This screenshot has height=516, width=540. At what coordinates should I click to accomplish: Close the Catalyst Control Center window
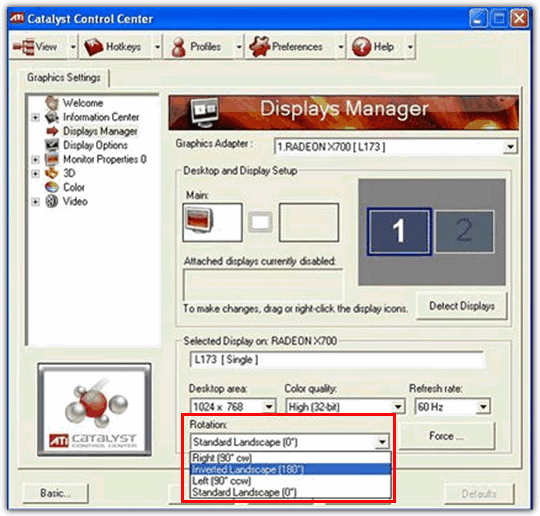pyautogui.click(x=519, y=19)
